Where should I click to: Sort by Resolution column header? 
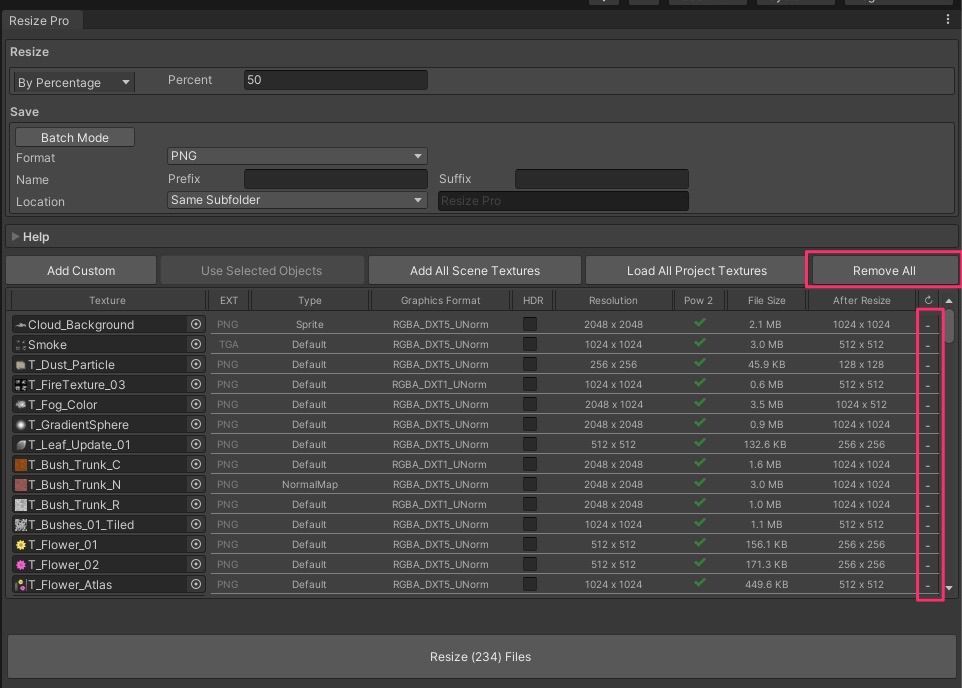613,300
